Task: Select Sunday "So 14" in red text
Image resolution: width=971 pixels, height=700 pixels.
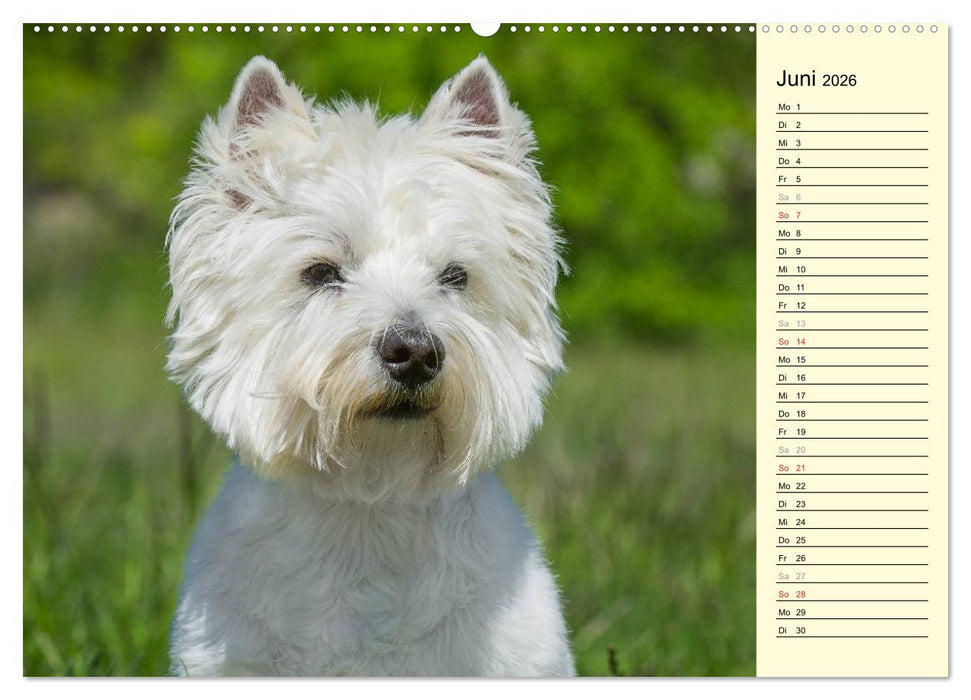Action: pyautogui.click(x=790, y=341)
